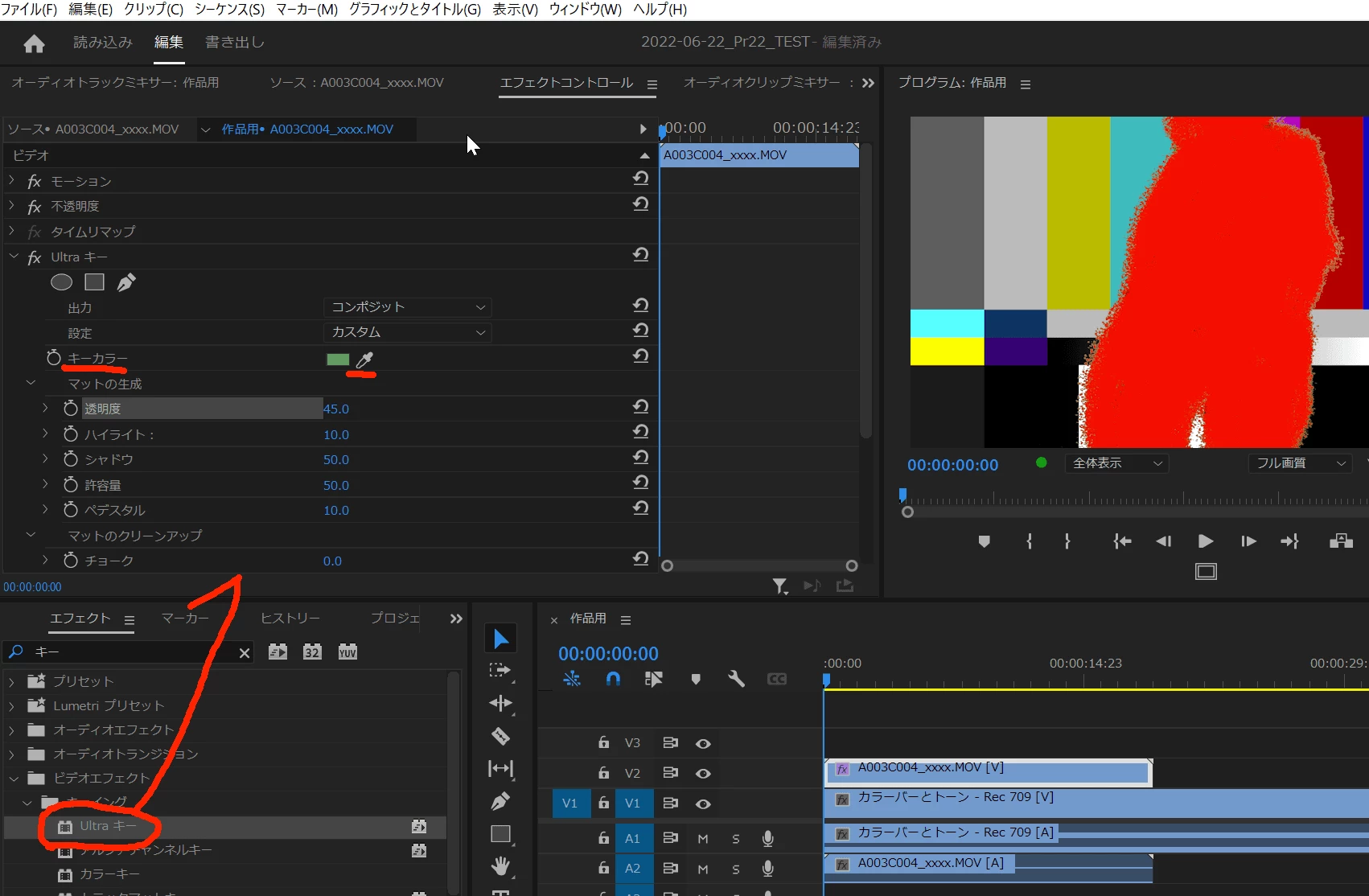Open the 設定 カスタム dropdown
1369x896 pixels.
click(x=408, y=332)
